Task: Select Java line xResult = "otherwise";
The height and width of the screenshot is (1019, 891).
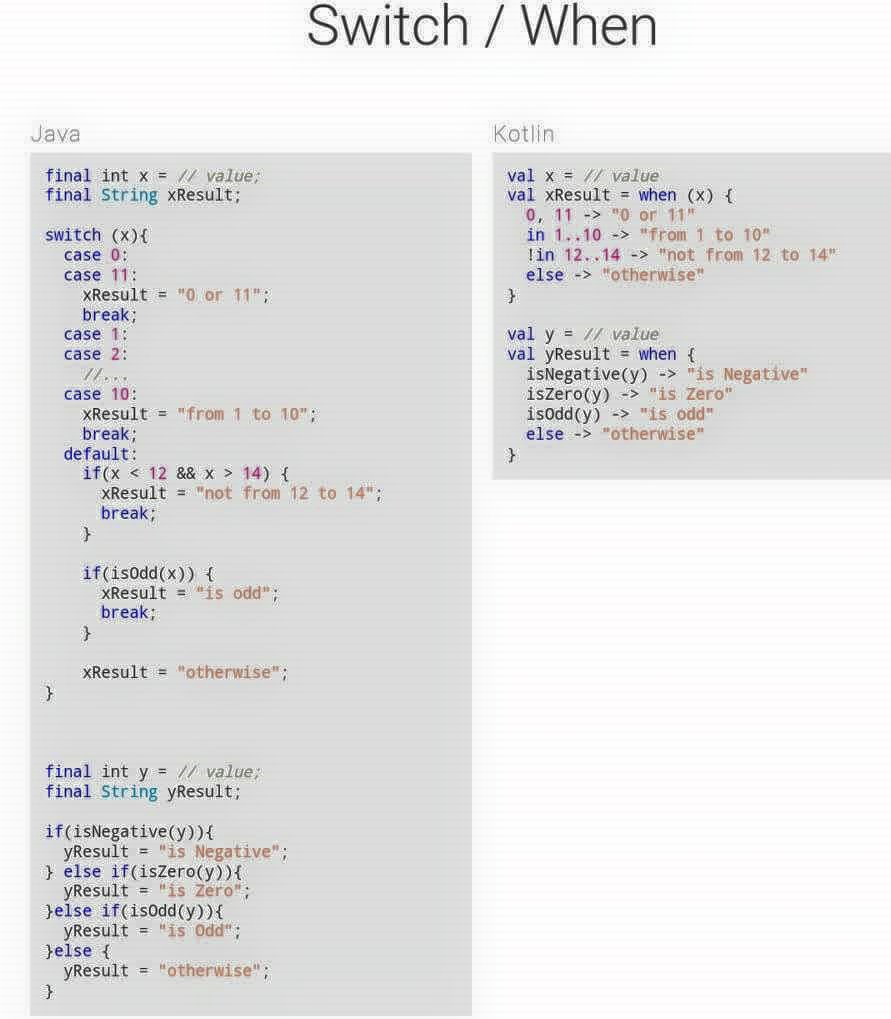Action: 185,673
